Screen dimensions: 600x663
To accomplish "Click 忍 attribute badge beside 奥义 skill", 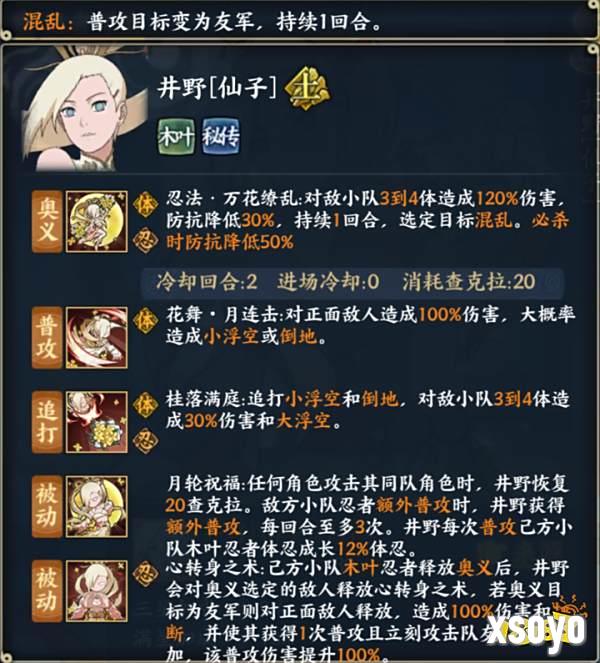I will pos(145,240).
